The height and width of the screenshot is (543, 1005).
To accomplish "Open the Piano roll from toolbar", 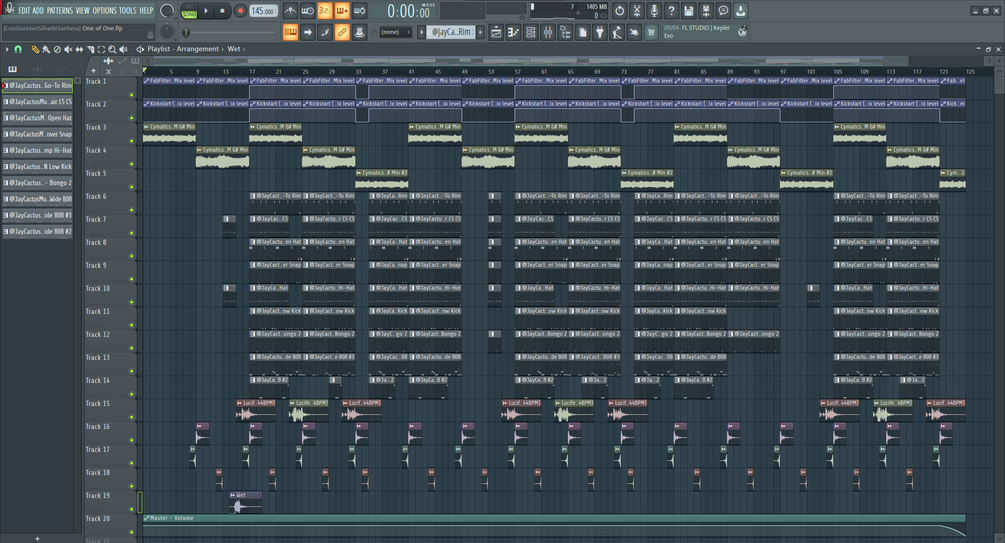I will (513, 32).
